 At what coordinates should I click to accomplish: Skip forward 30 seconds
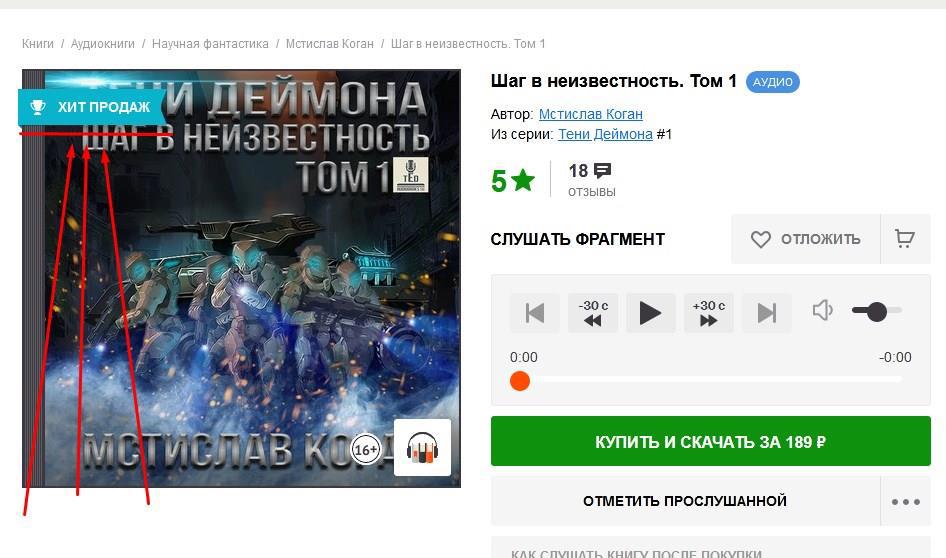click(708, 313)
